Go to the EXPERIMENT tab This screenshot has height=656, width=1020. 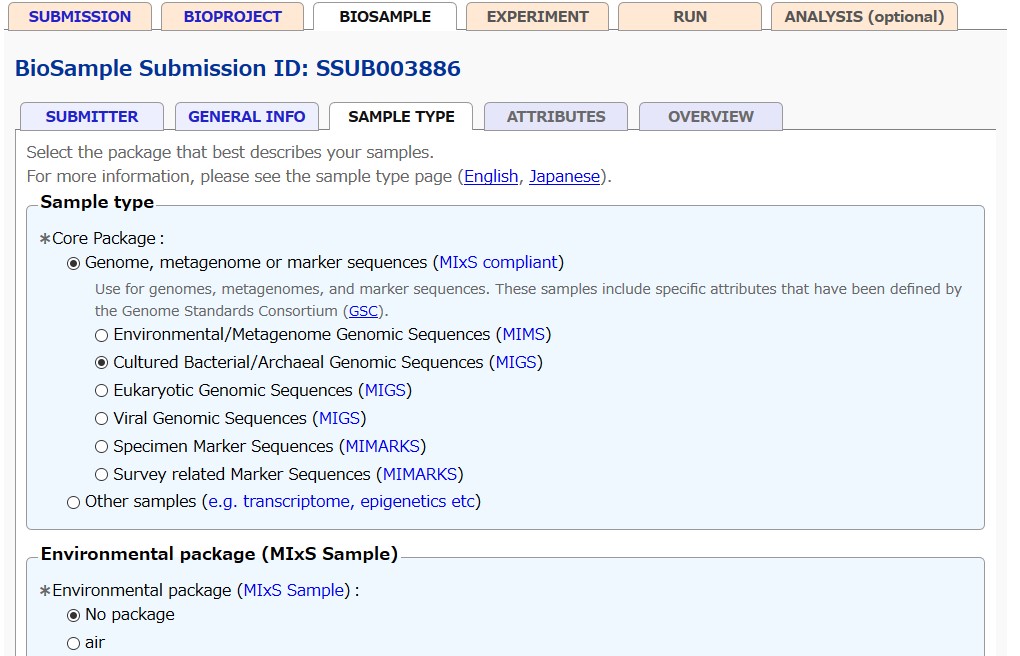(537, 17)
